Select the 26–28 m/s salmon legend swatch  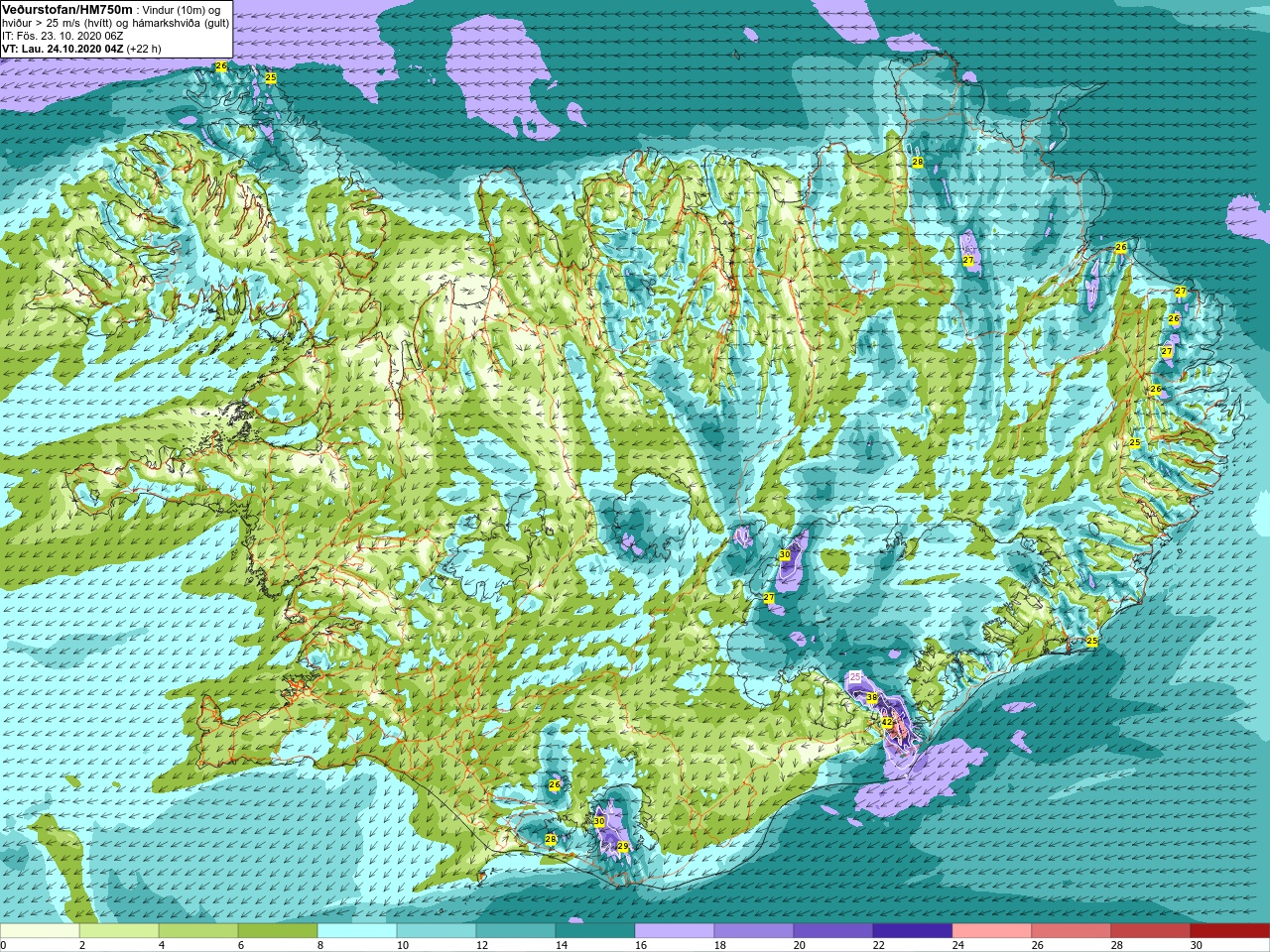click(x=1072, y=930)
